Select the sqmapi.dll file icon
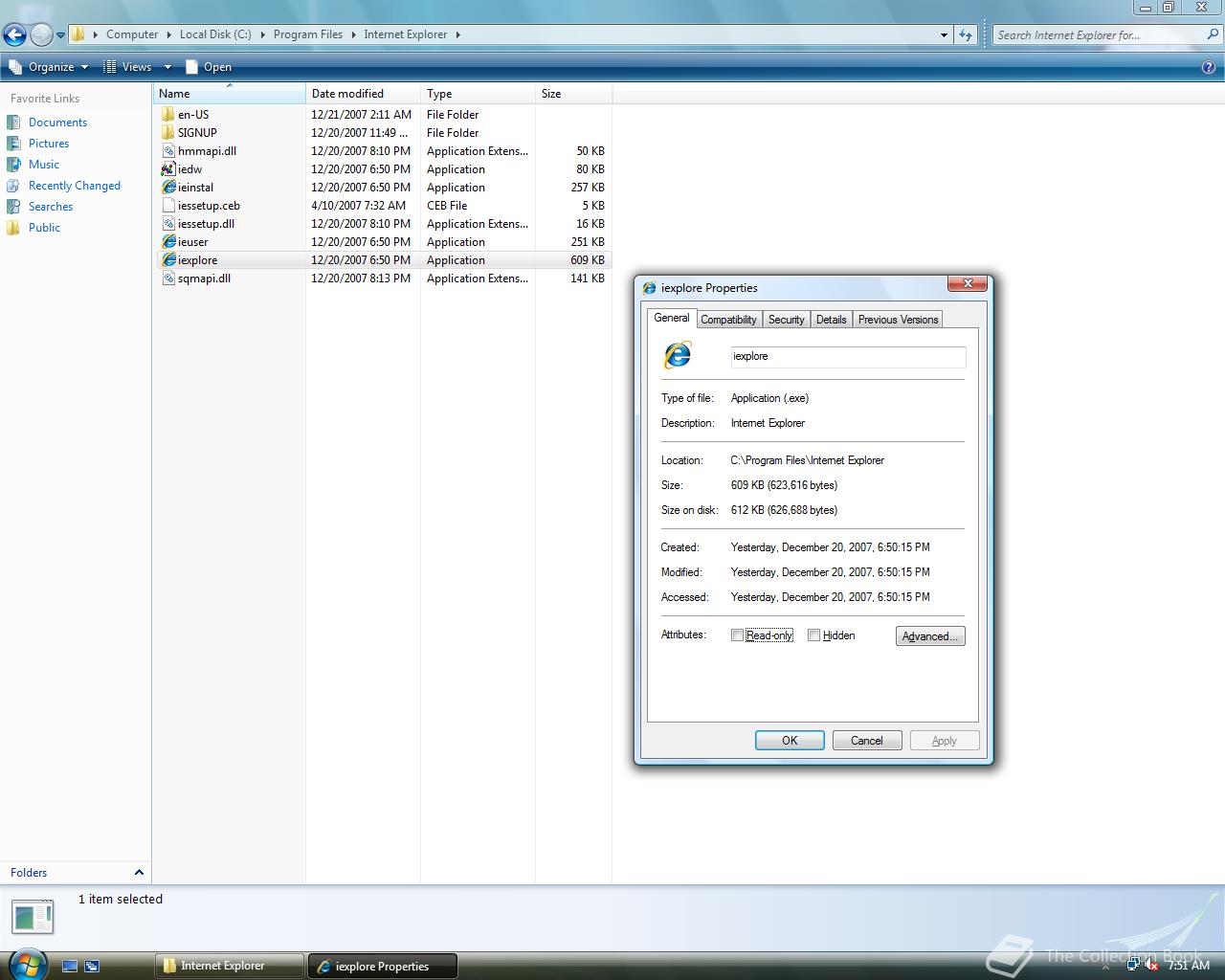Viewport: 1225px width, 980px height. 168,278
